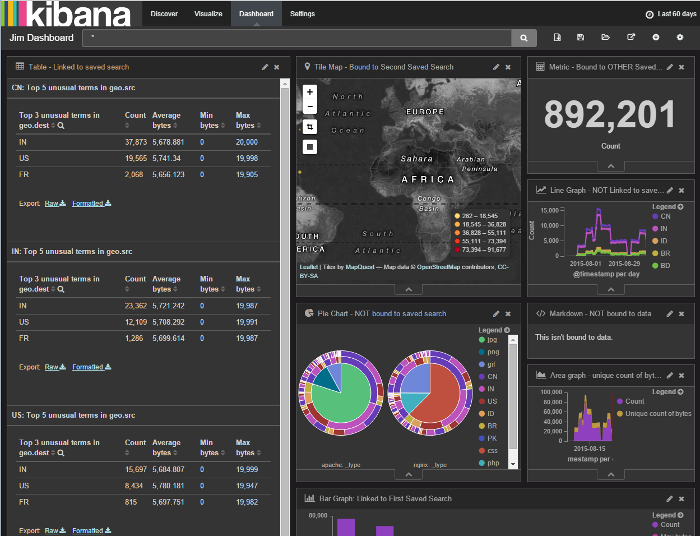The image size is (700, 536).
Task: Edit the Tile Map panel with pencil icon
Action: 496,67
